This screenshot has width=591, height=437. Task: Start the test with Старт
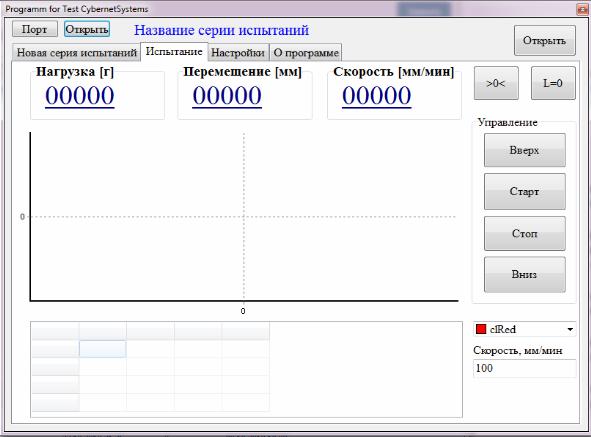525,192
